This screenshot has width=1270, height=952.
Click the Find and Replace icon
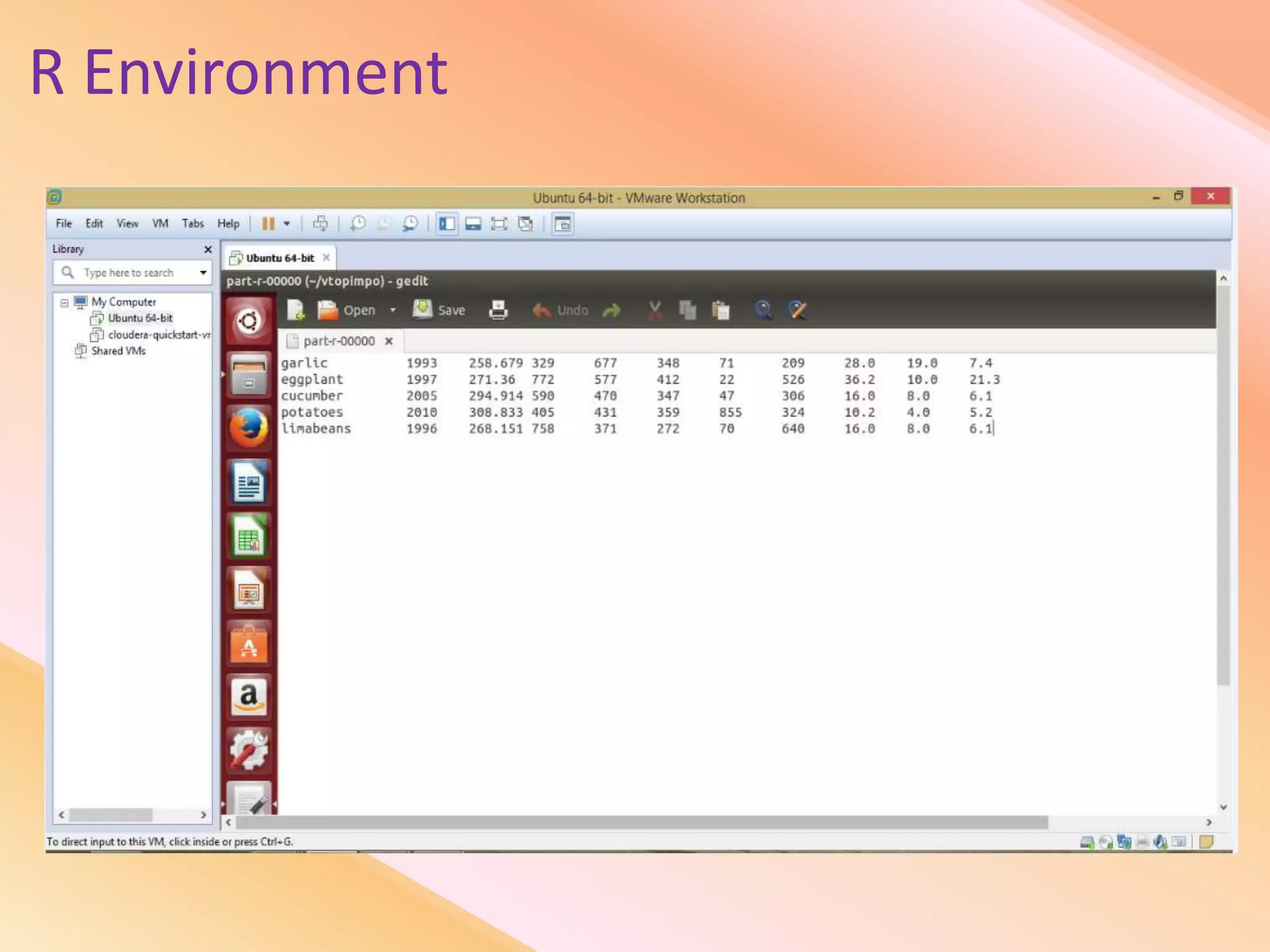pos(797,310)
